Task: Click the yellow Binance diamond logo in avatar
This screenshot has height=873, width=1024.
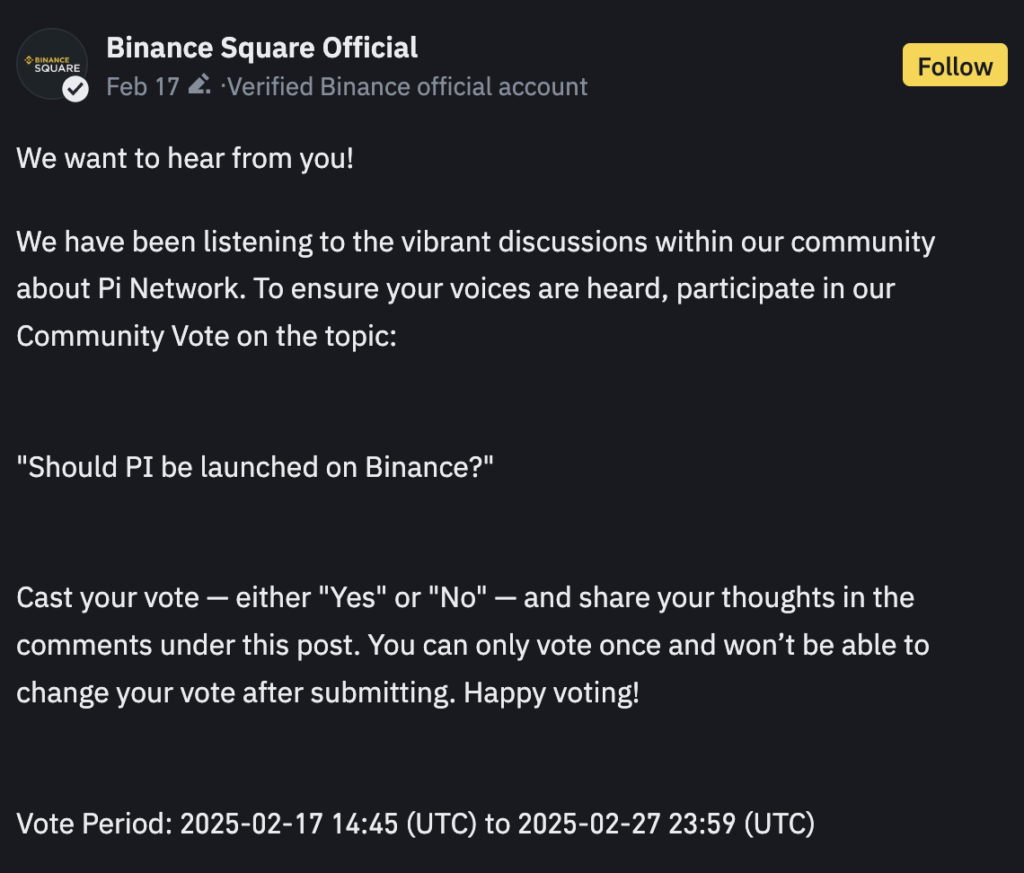Action: pyautogui.click(x=29, y=60)
